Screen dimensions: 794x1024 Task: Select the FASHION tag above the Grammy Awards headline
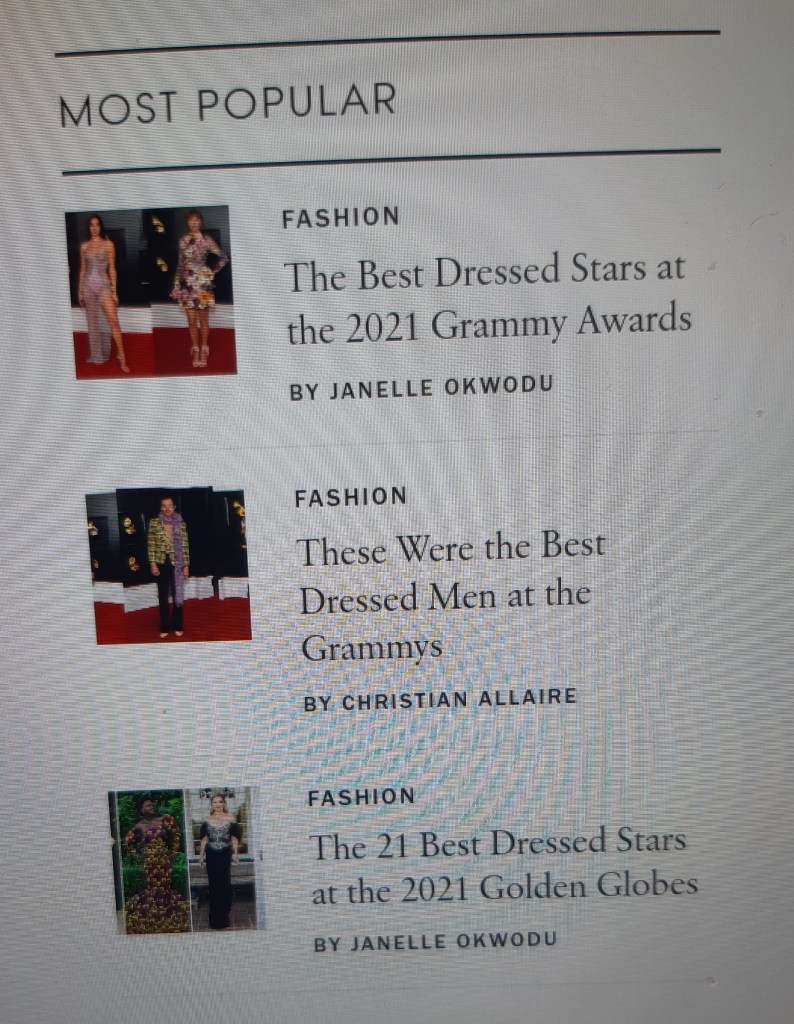340,217
